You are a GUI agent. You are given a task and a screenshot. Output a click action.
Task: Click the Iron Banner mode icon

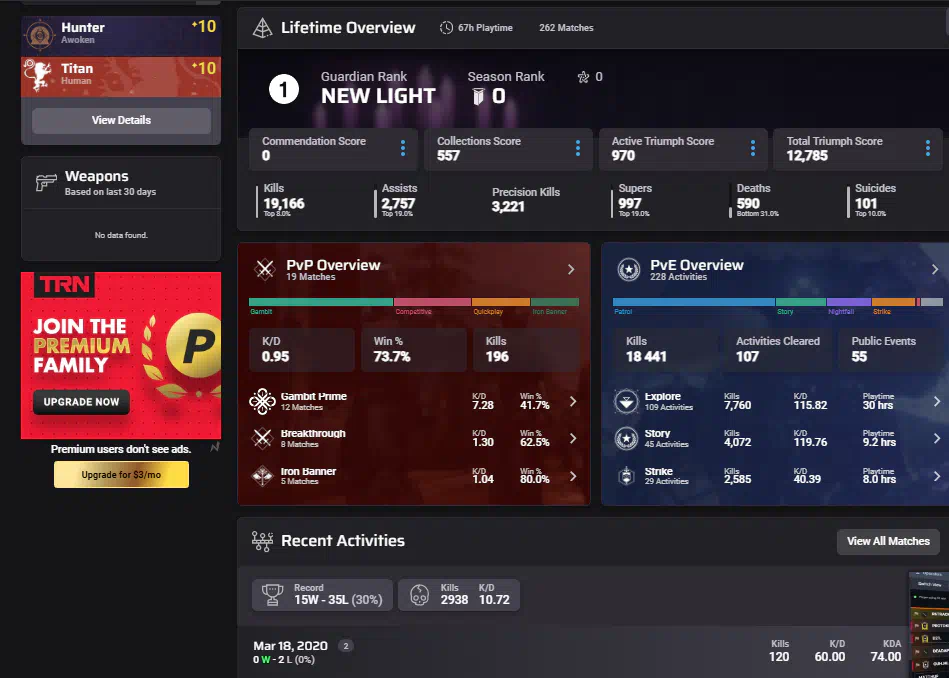[262, 476]
